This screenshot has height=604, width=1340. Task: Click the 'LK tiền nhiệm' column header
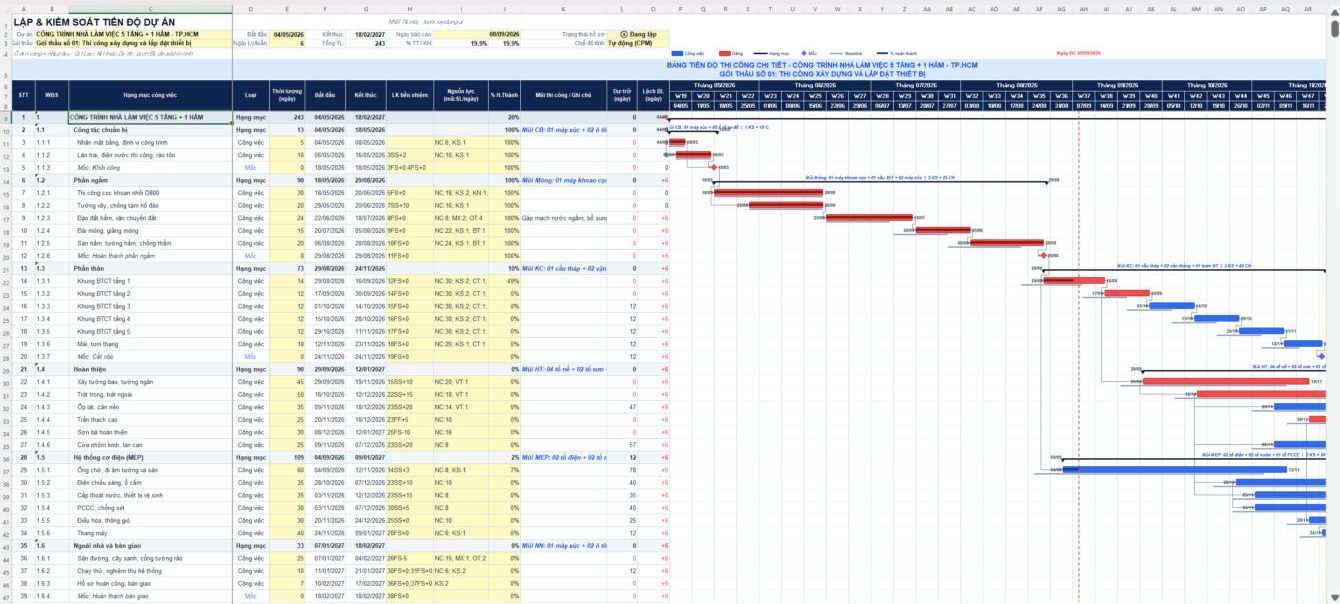point(410,94)
